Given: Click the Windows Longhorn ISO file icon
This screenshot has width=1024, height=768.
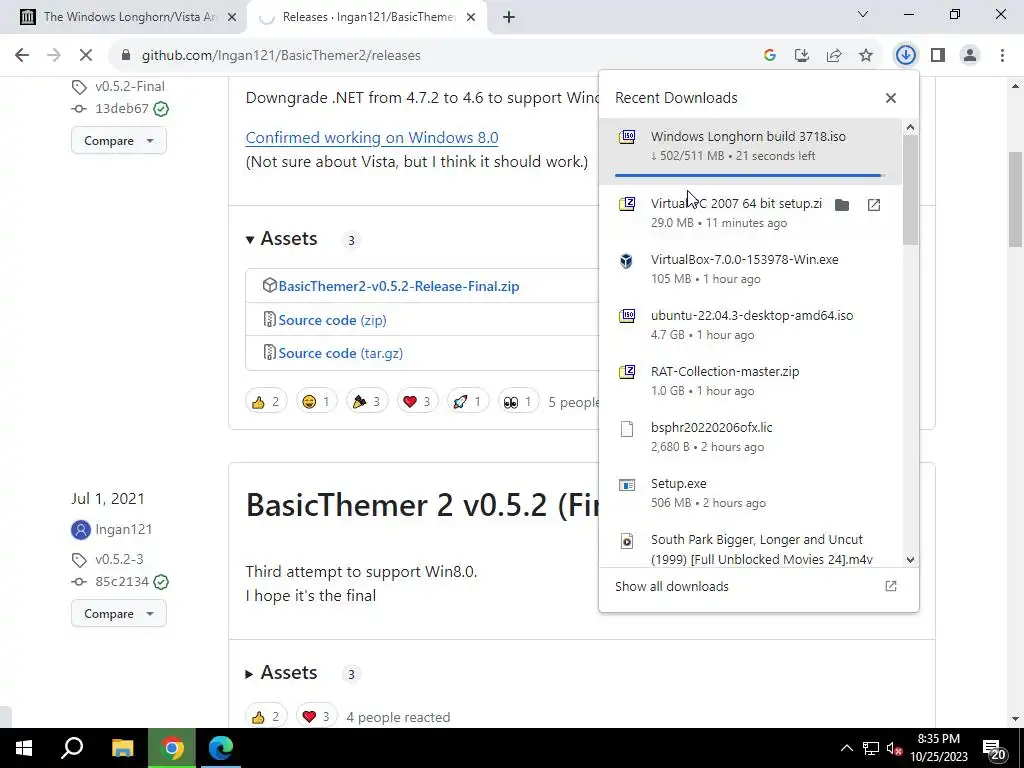Looking at the screenshot, I should point(626,137).
